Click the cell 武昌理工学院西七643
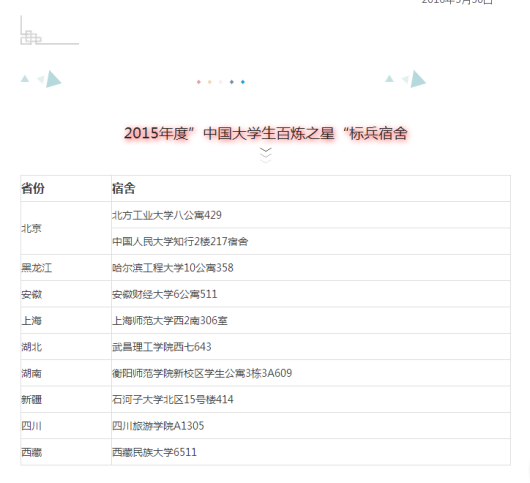 point(311,347)
